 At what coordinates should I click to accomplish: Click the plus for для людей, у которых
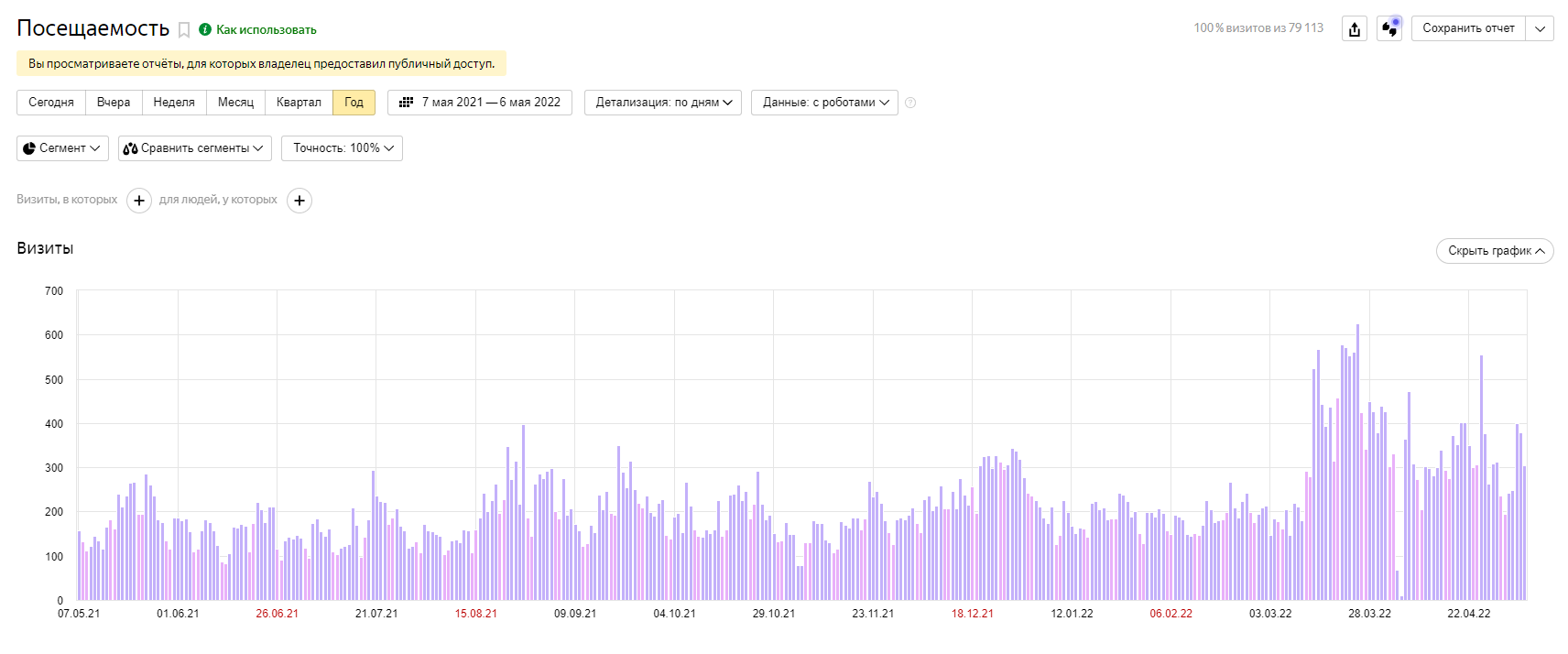point(299,201)
